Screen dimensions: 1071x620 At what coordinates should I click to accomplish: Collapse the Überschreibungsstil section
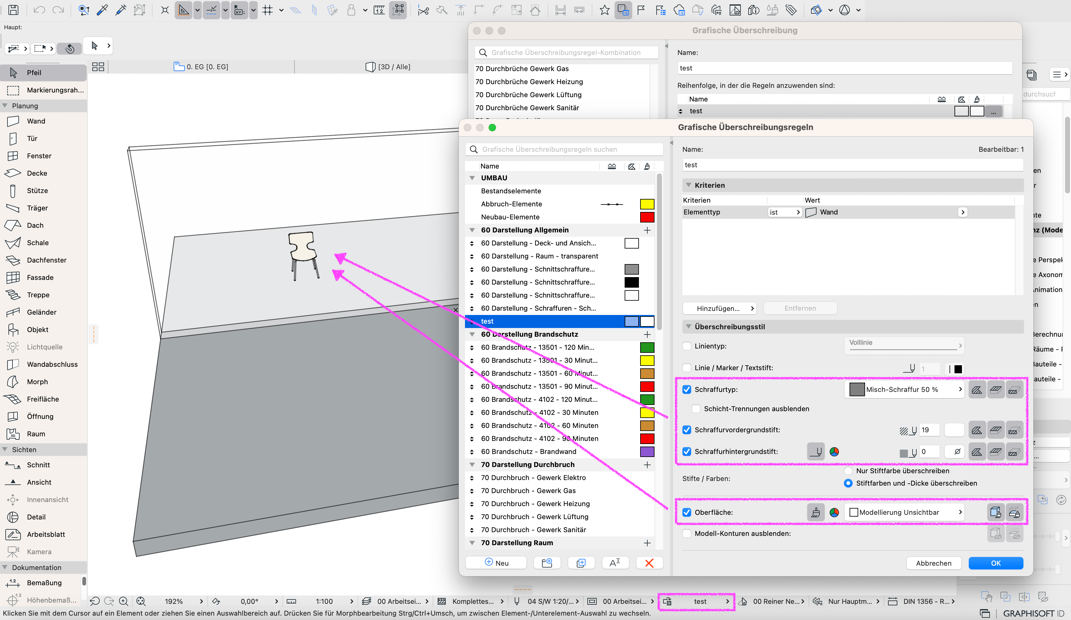(688, 326)
